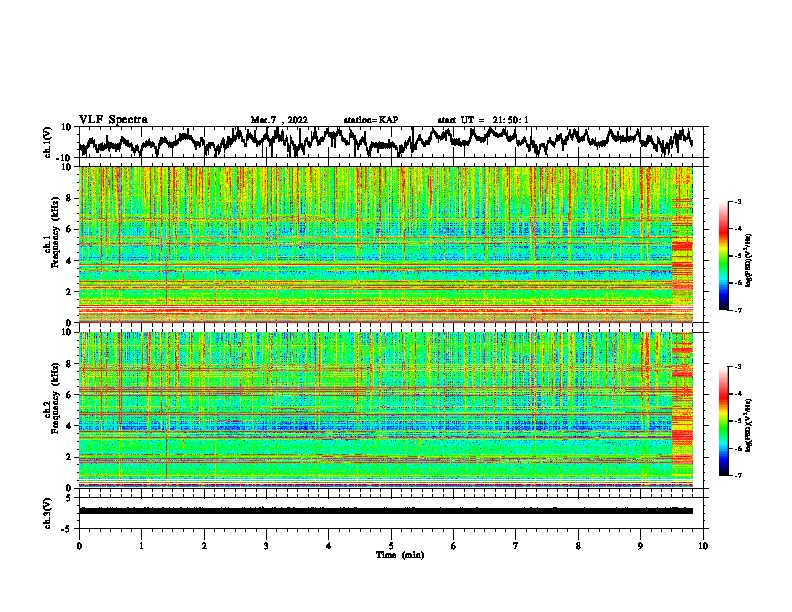792x612 pixels.
Task: Click the "8" kHz tick of ch.1 spectrogram
Action: (x=69, y=198)
